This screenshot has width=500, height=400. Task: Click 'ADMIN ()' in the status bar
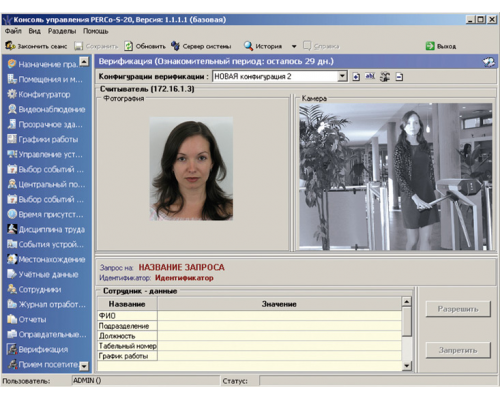(x=87, y=380)
